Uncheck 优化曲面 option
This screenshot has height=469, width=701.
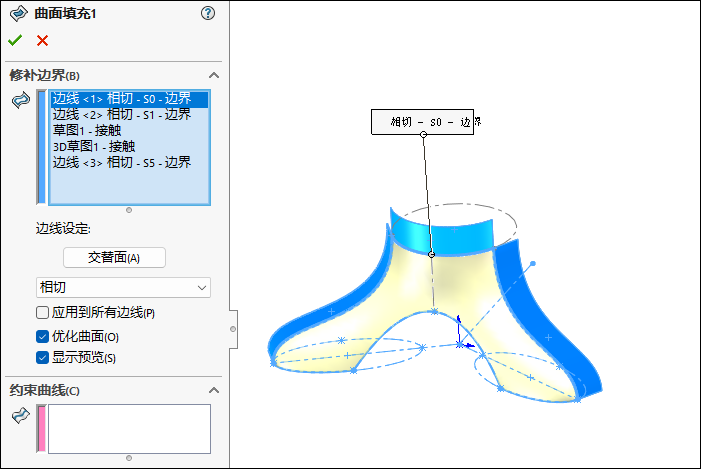(42, 337)
